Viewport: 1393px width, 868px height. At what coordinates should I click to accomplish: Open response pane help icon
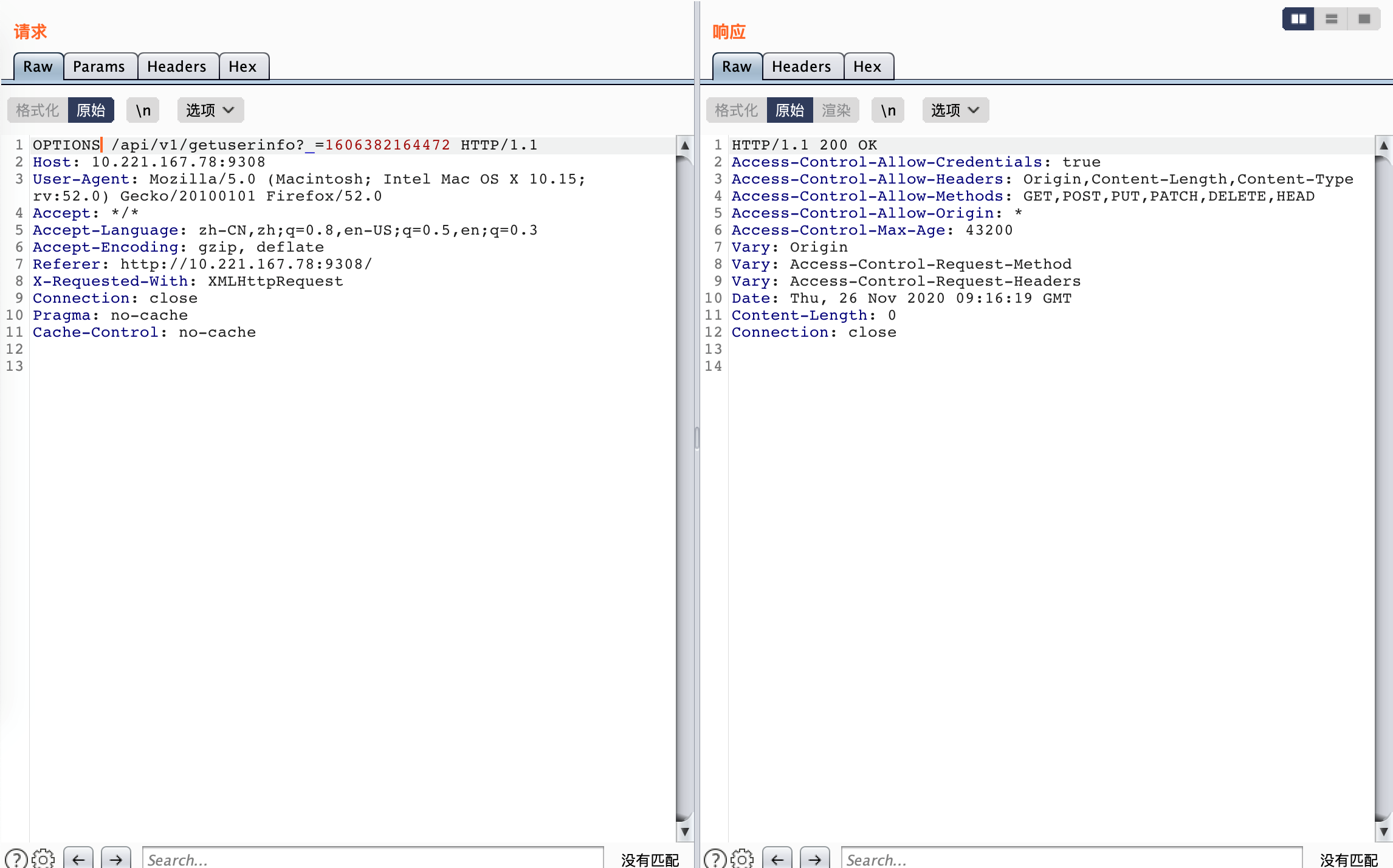click(x=715, y=859)
